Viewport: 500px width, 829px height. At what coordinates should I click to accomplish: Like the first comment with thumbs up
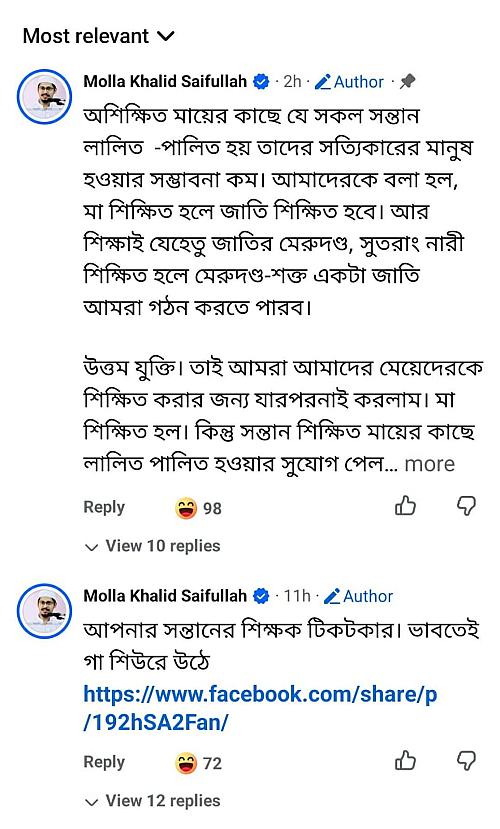tap(405, 506)
